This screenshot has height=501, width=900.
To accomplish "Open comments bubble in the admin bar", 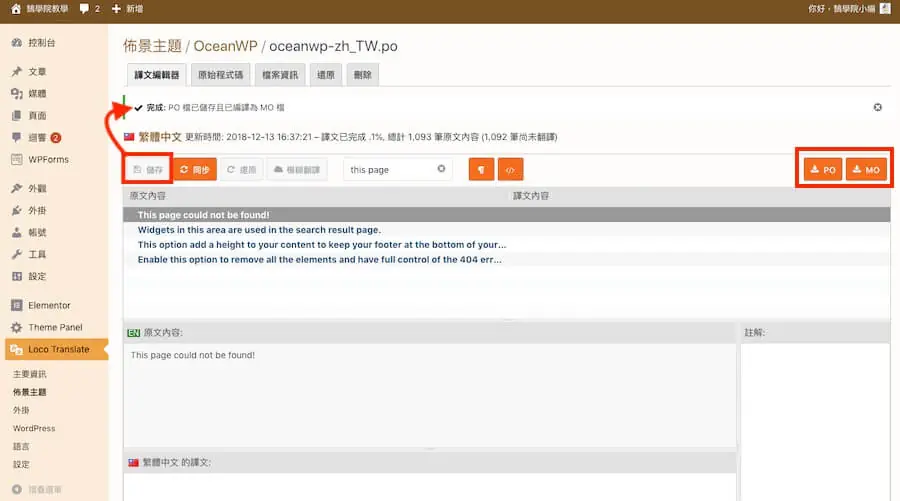I will [90, 9].
